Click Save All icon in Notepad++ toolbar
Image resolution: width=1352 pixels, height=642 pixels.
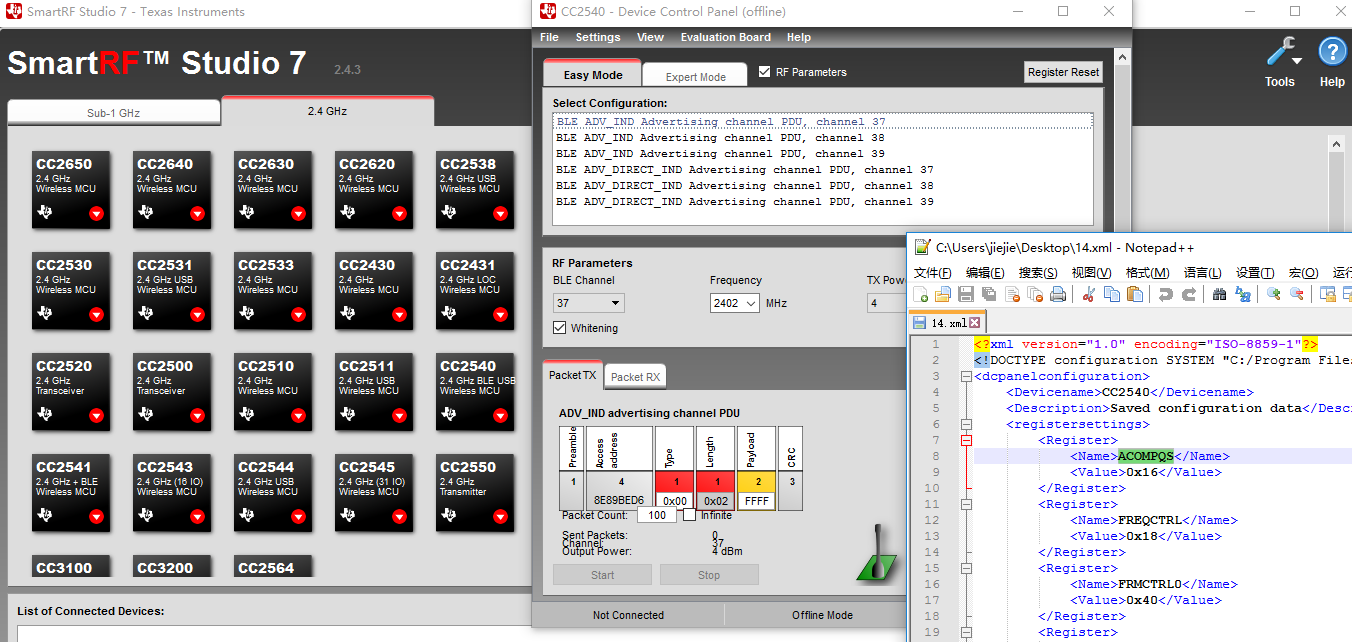tap(989, 294)
